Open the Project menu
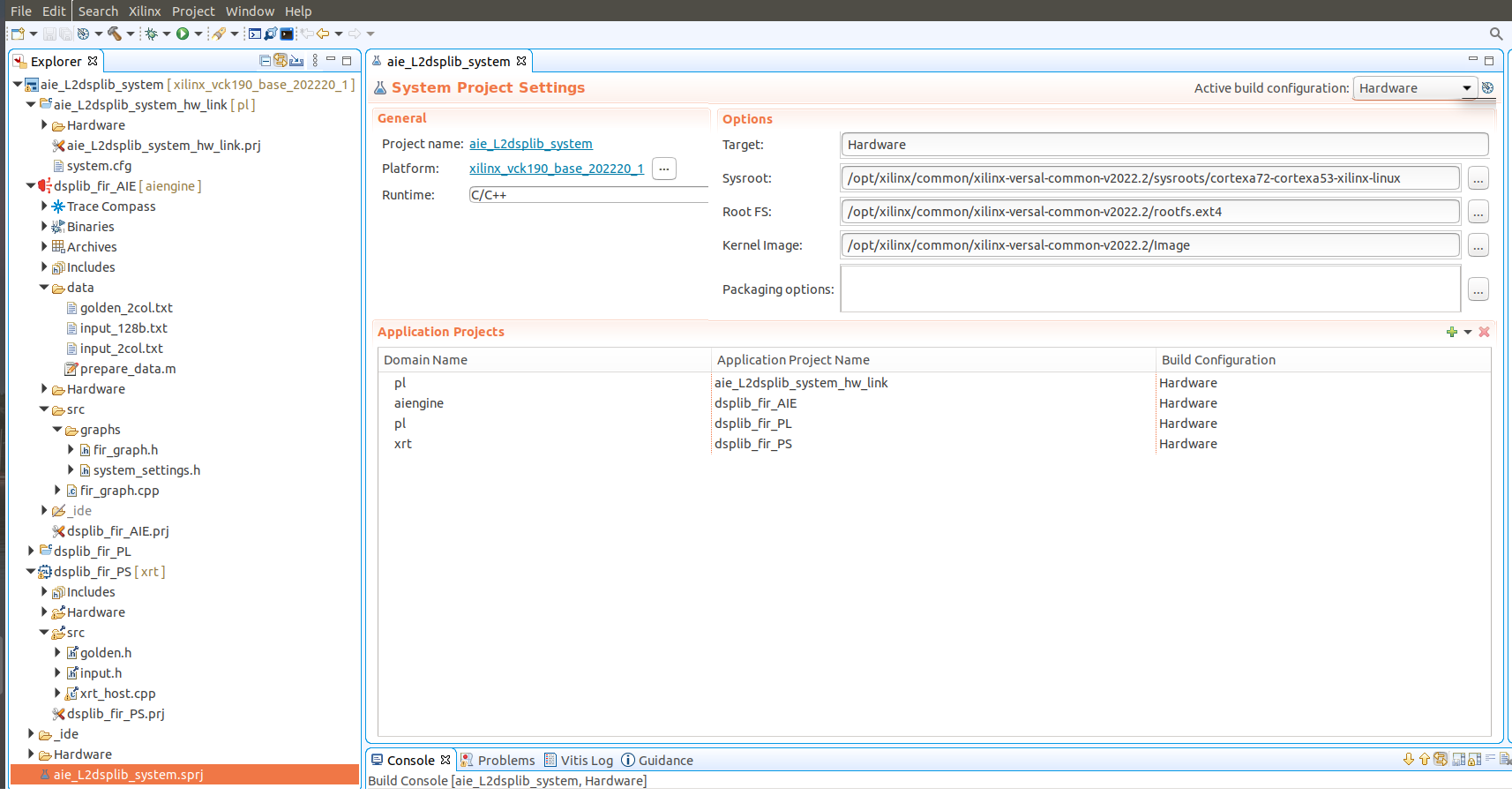The width and height of the screenshot is (1512, 803). [x=193, y=11]
